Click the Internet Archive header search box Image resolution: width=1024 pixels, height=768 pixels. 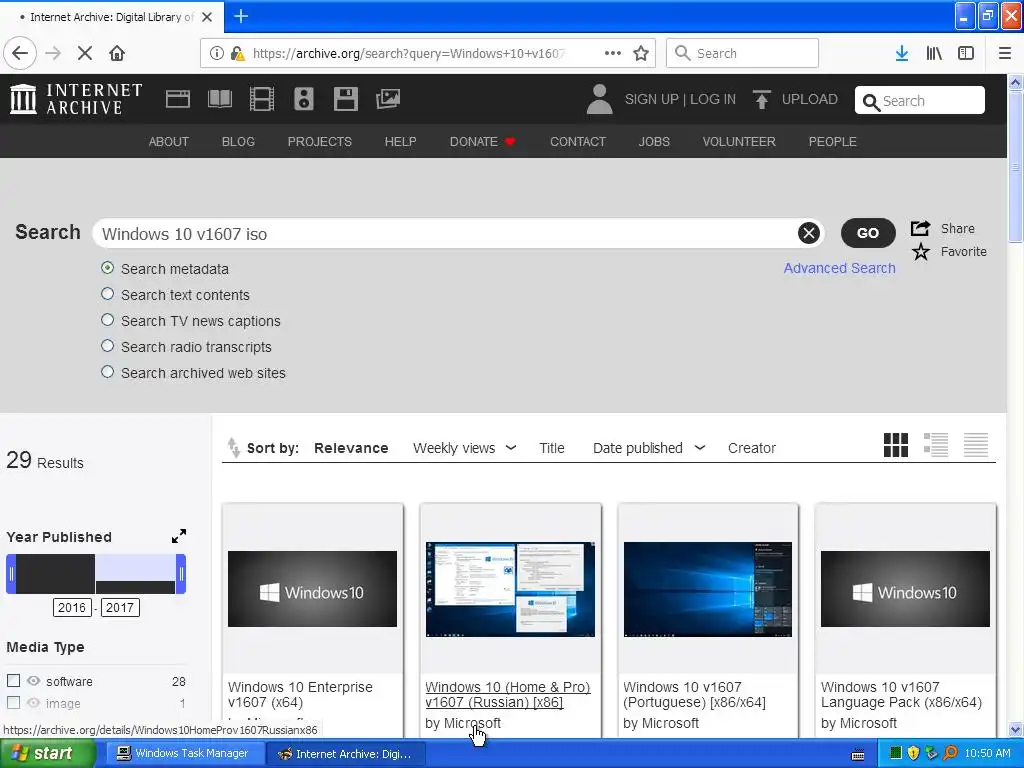(920, 101)
